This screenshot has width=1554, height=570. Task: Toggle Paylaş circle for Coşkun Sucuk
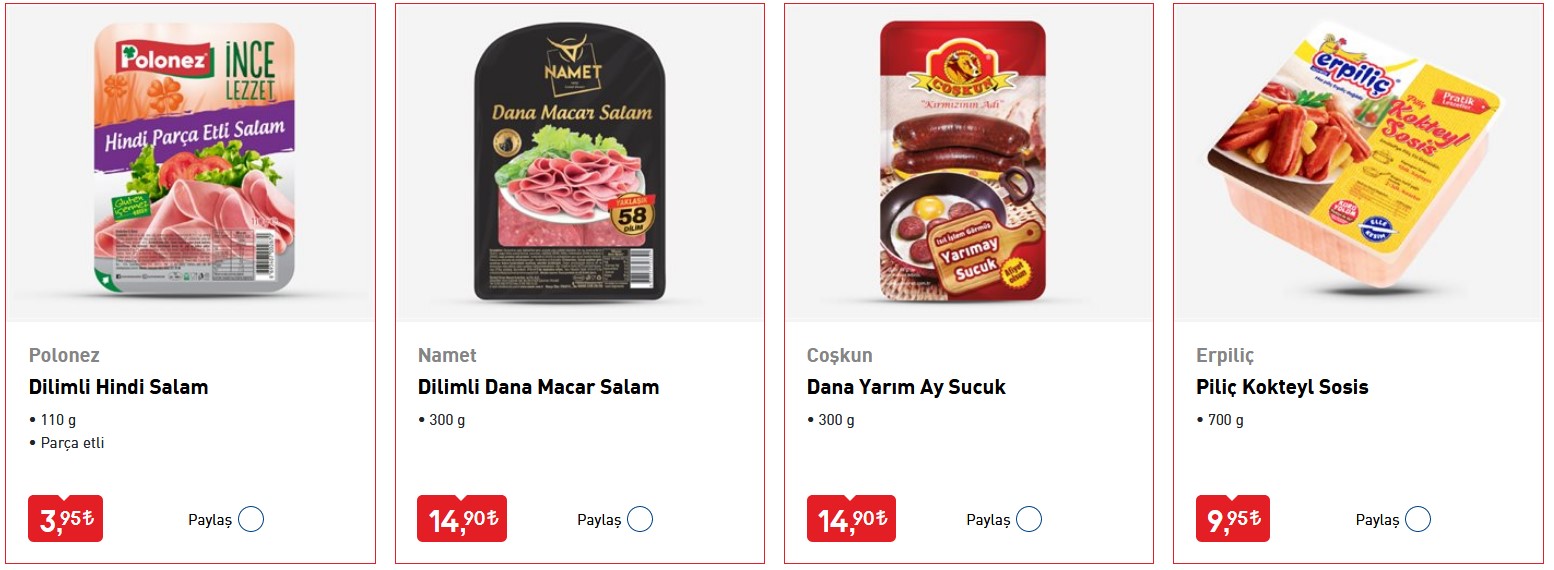tap(1029, 520)
